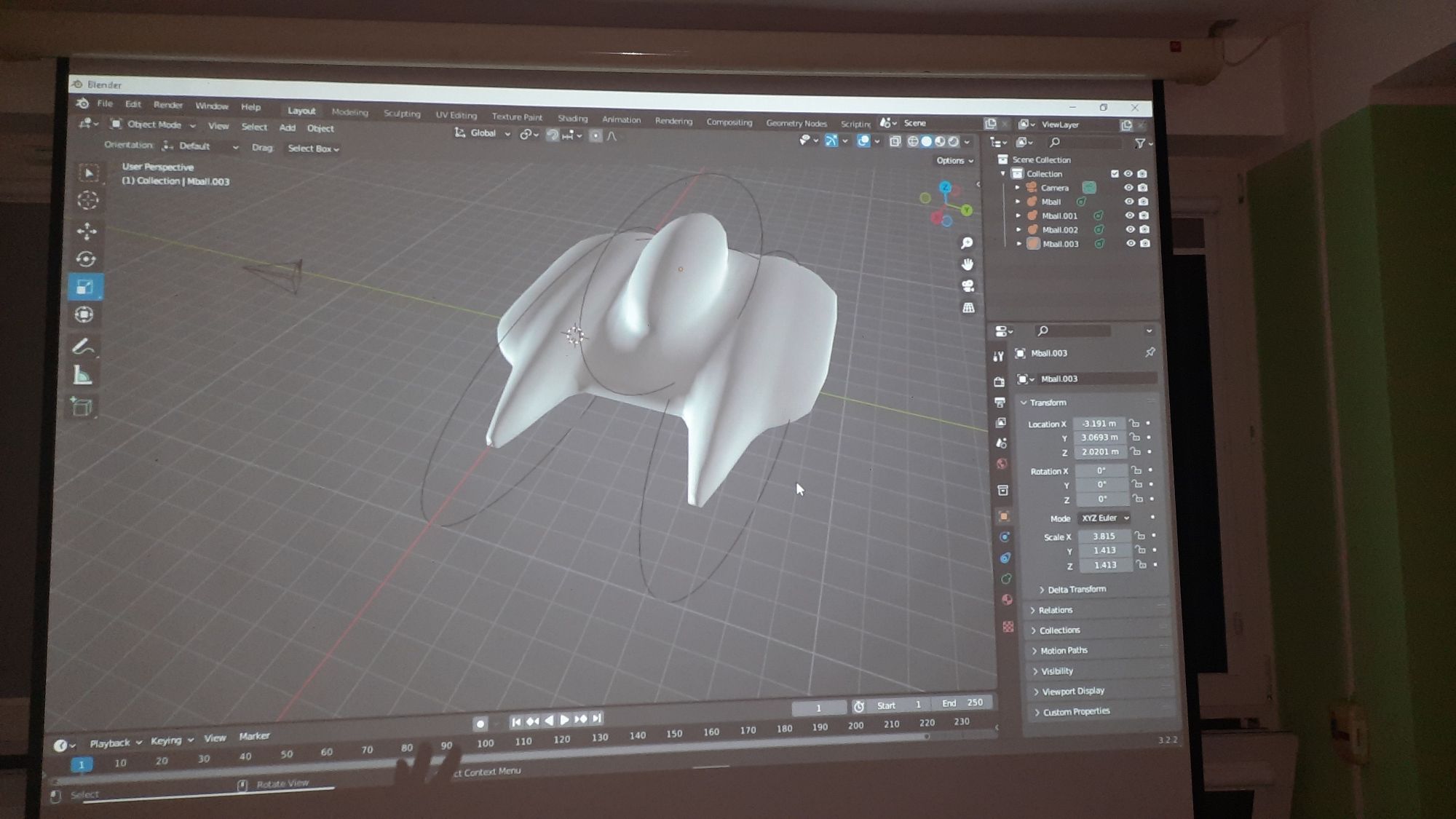Jump to the first frame
Image resolution: width=1456 pixels, height=819 pixels.
point(515,721)
